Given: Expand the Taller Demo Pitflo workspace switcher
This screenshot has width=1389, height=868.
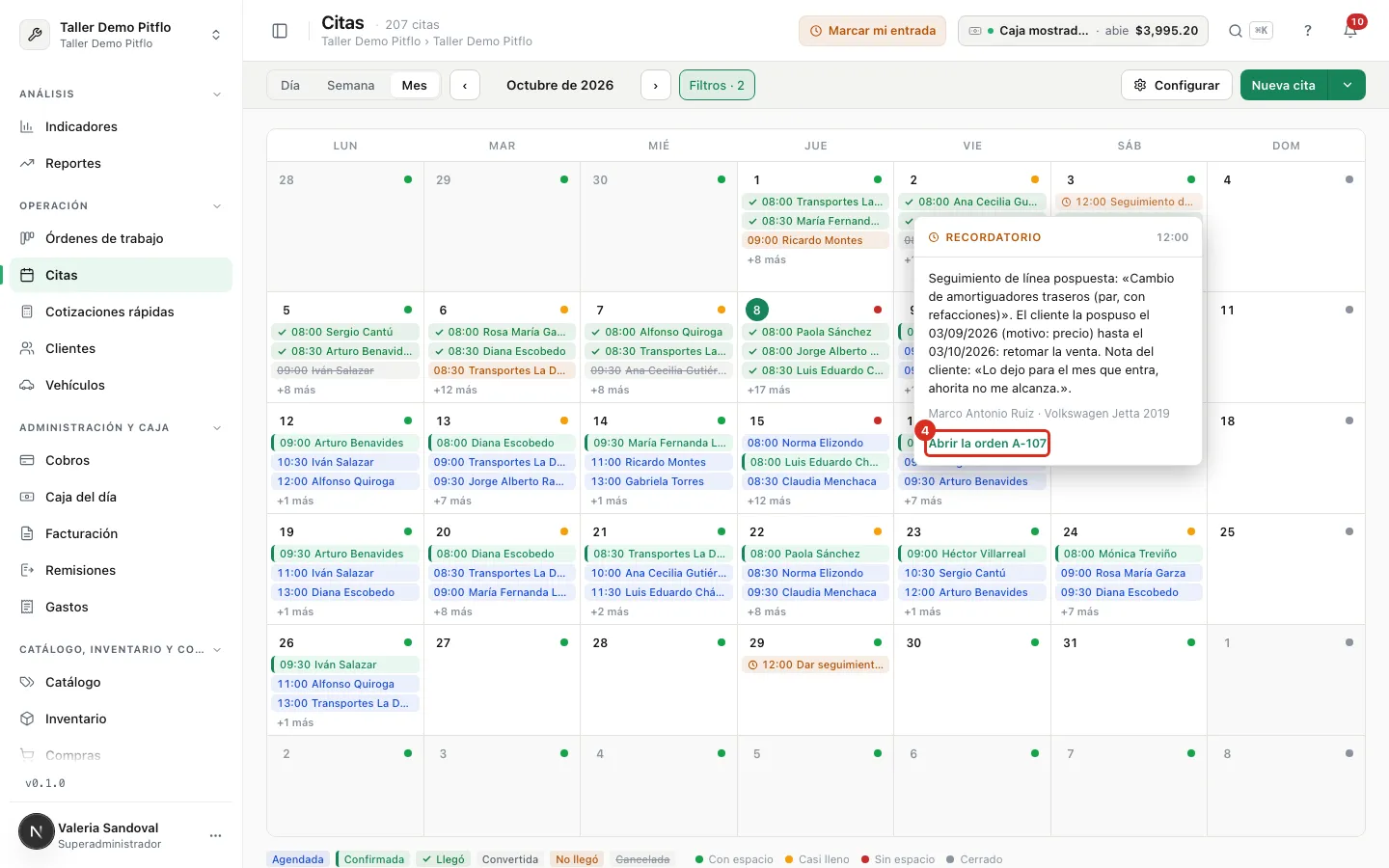Looking at the screenshot, I should 216,35.
